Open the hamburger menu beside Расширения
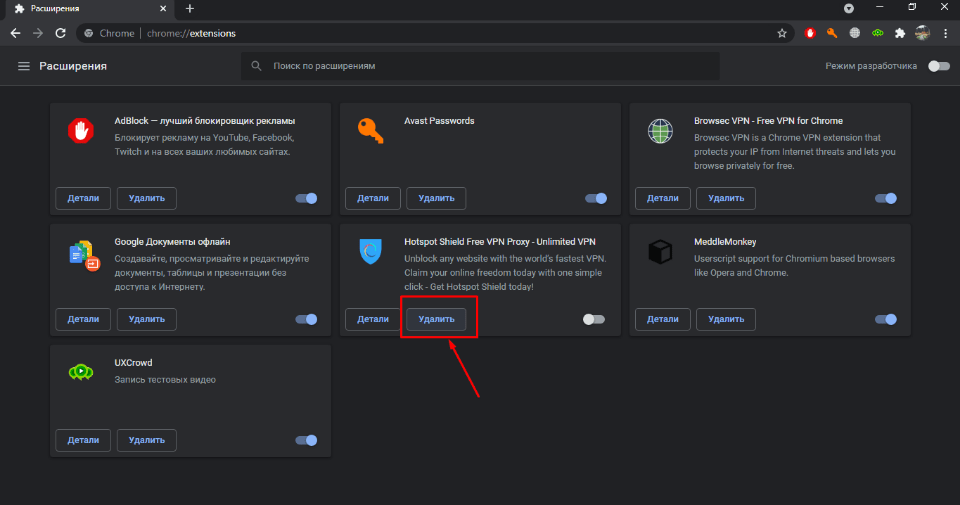 24,66
